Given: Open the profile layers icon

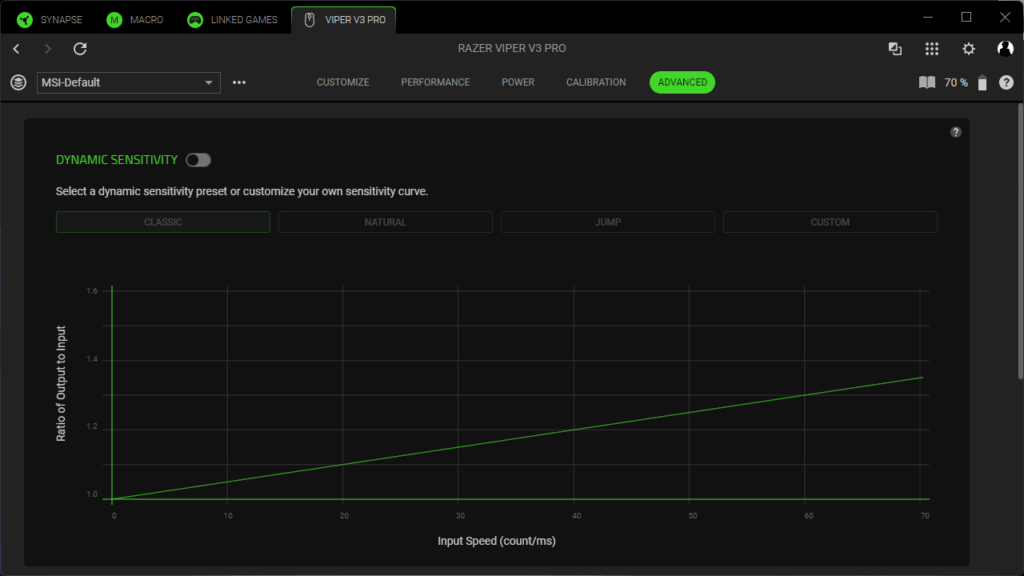Looking at the screenshot, I should point(18,82).
